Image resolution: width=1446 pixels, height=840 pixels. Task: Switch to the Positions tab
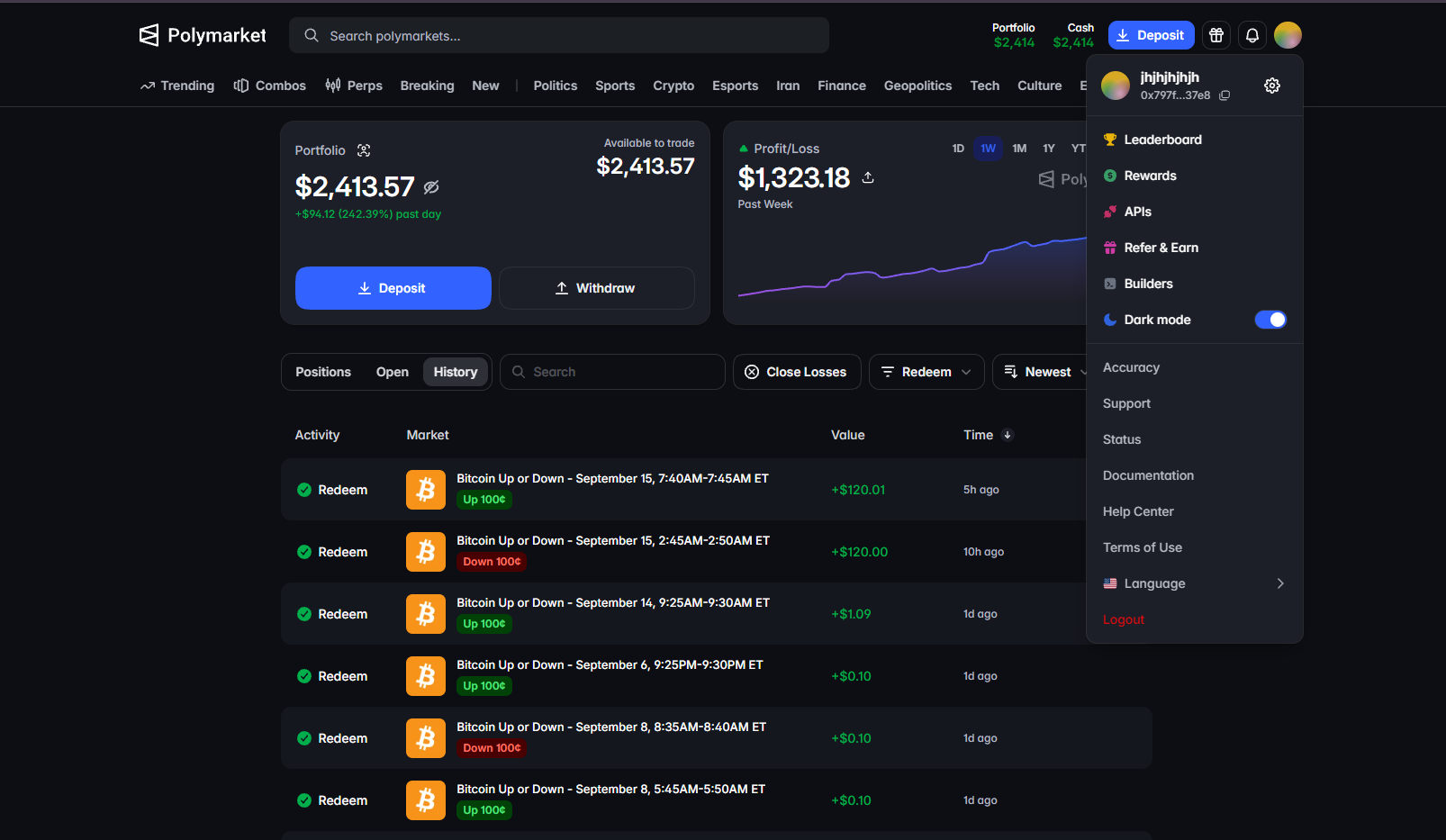(x=323, y=372)
